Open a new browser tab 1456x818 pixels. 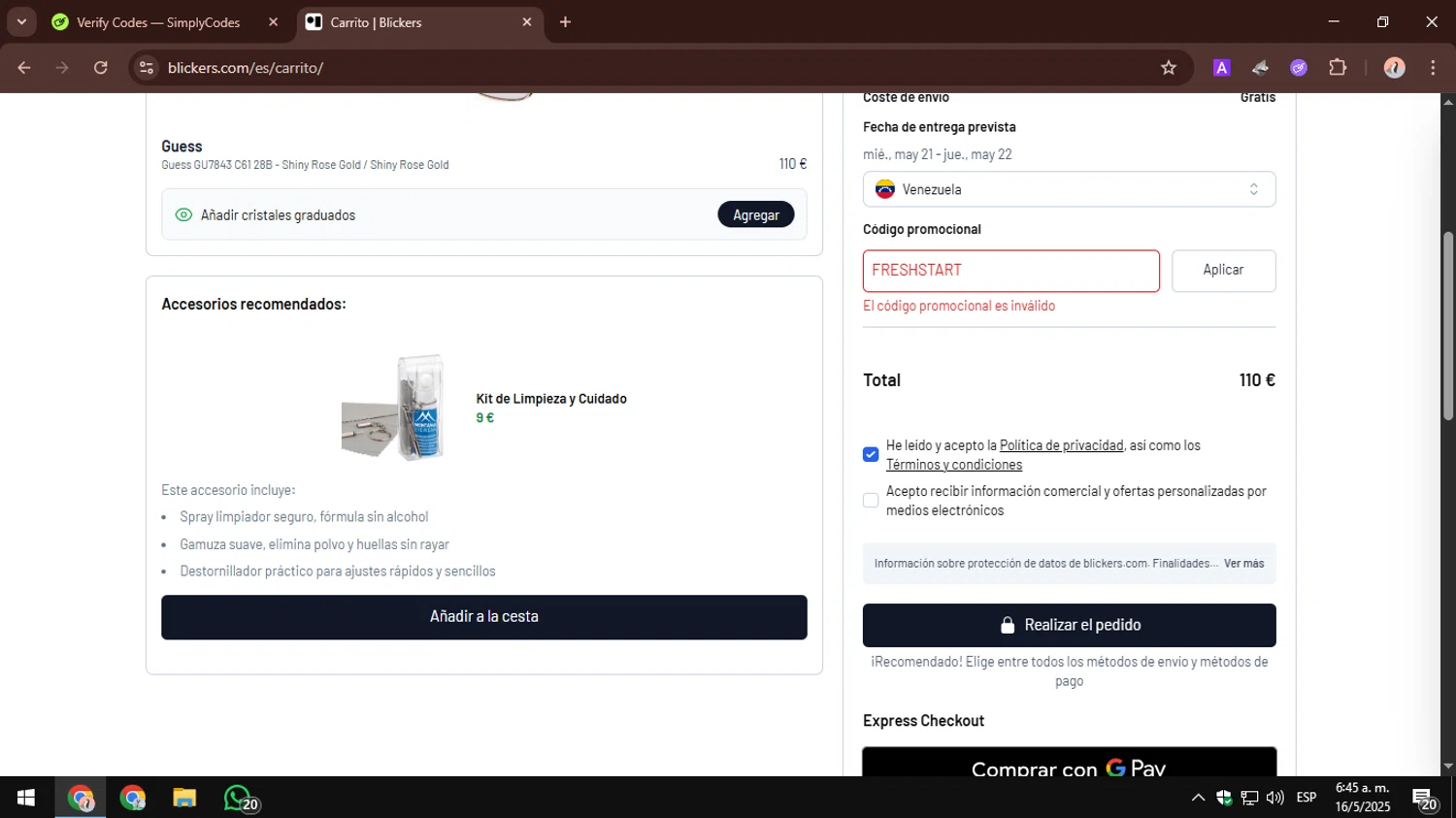566,22
